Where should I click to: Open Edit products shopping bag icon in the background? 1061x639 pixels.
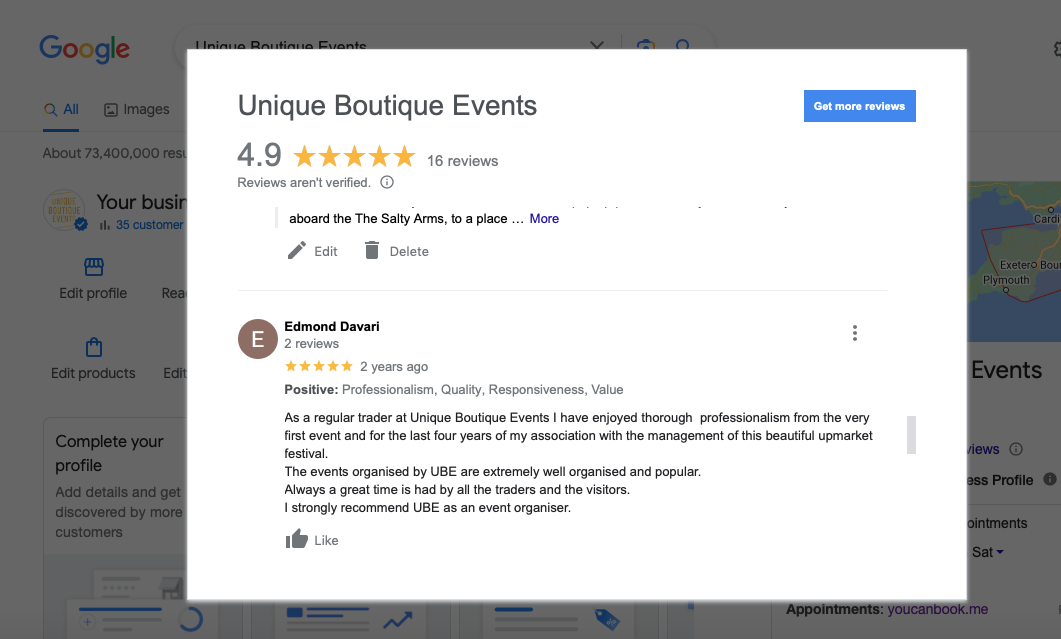93,347
